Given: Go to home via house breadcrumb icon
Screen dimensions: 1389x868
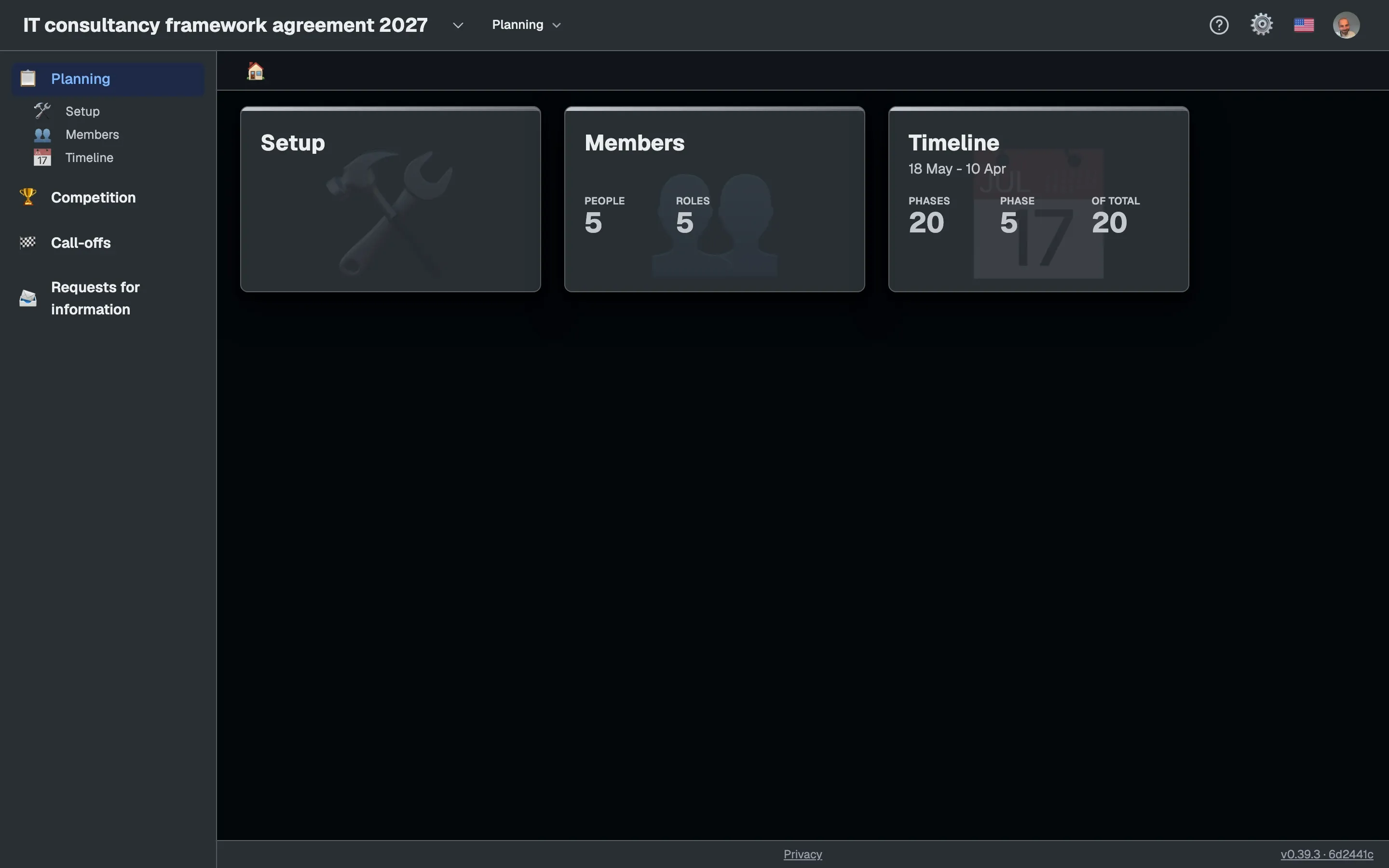Looking at the screenshot, I should pos(256,71).
